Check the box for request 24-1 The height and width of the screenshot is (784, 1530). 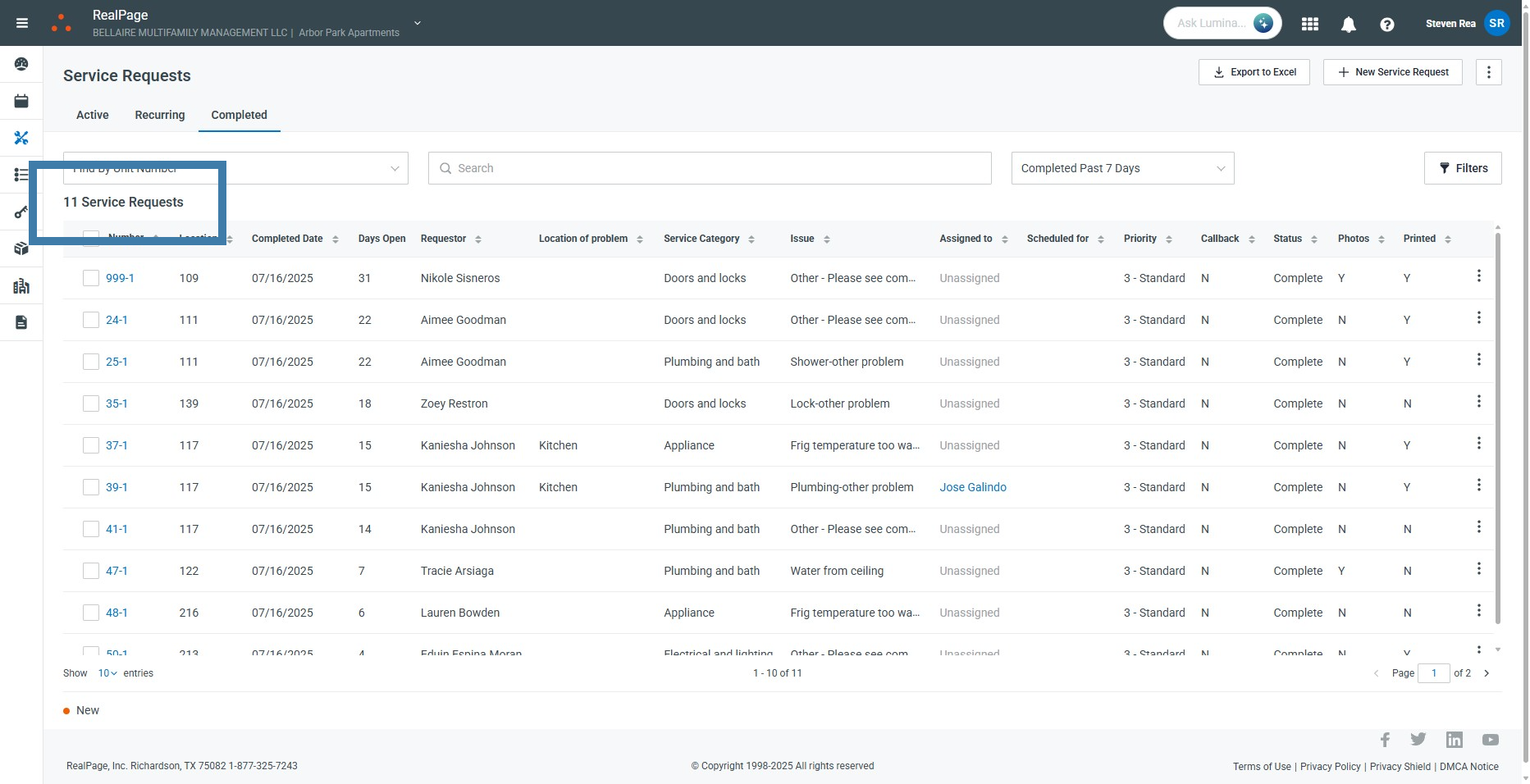[x=91, y=320]
